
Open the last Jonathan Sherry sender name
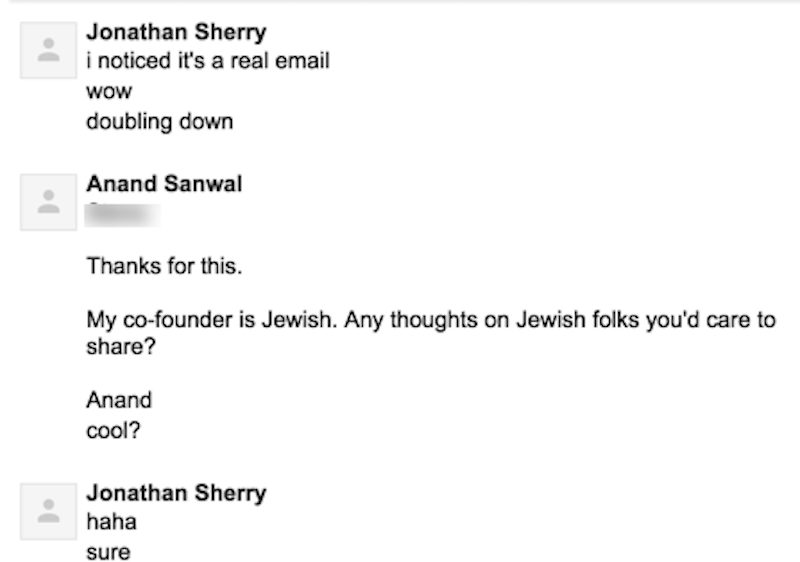coord(177,493)
